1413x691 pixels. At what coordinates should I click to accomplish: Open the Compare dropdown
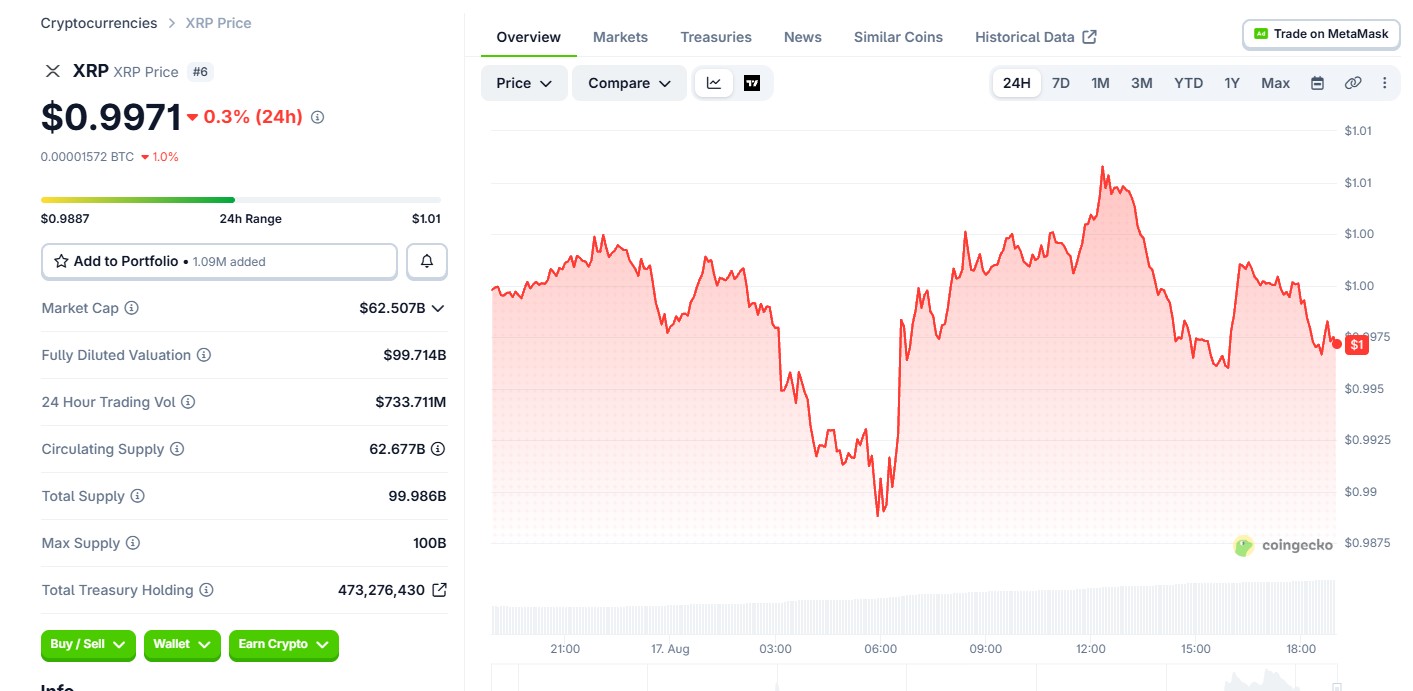click(629, 83)
